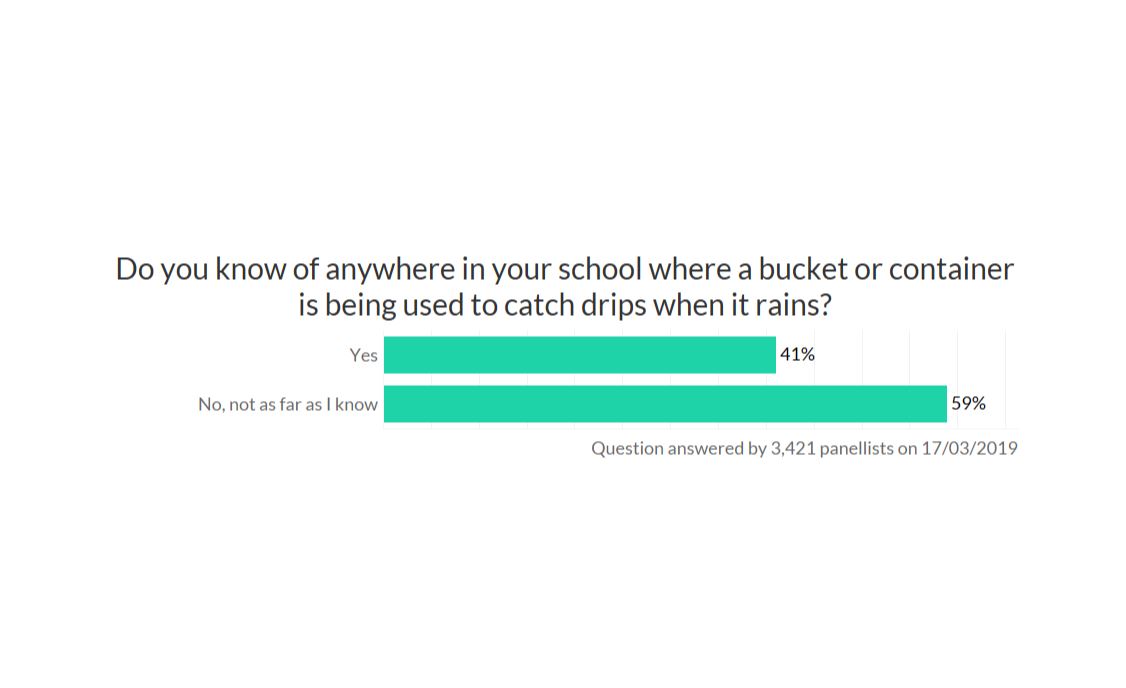Click the word "panellists" in the footnote
The height and width of the screenshot is (688, 1126).
[x=857, y=448]
